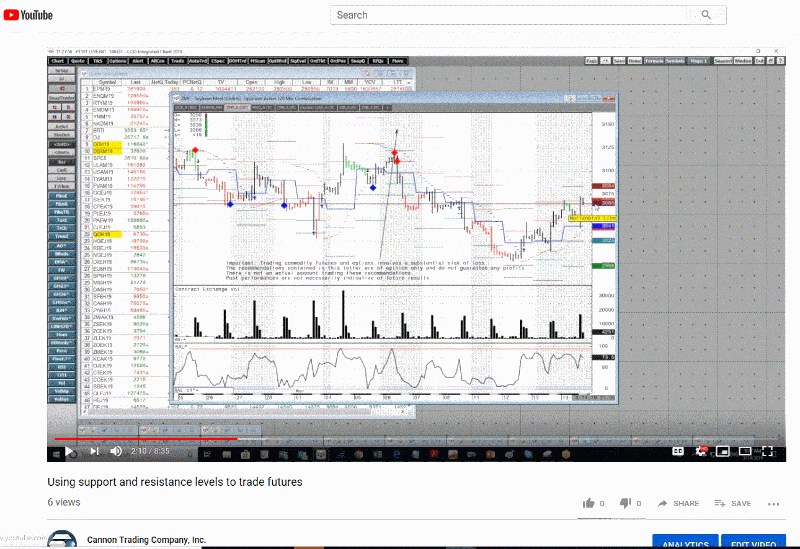Image resolution: width=800 pixels, height=549 pixels.
Task: Click the search magnifier button
Action: pos(706,15)
